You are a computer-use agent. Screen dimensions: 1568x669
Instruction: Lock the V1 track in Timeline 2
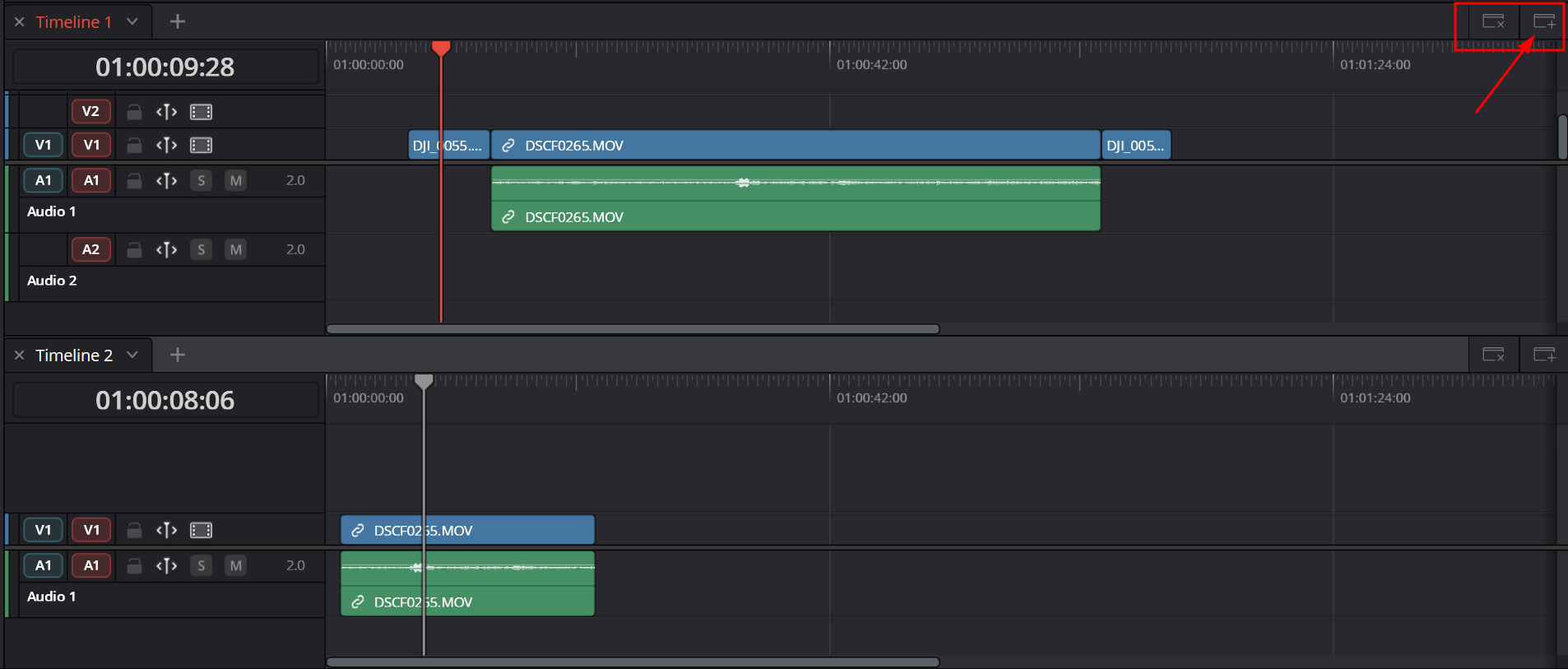tap(134, 530)
